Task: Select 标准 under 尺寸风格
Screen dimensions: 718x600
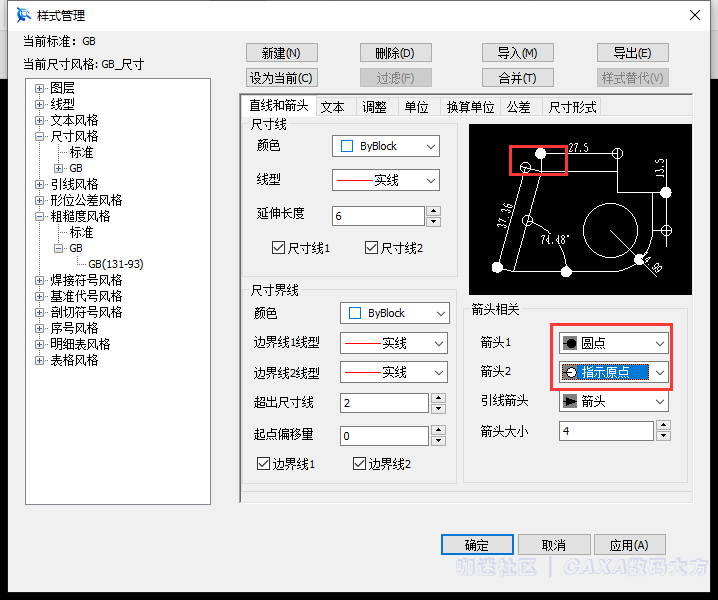Action: (82, 152)
